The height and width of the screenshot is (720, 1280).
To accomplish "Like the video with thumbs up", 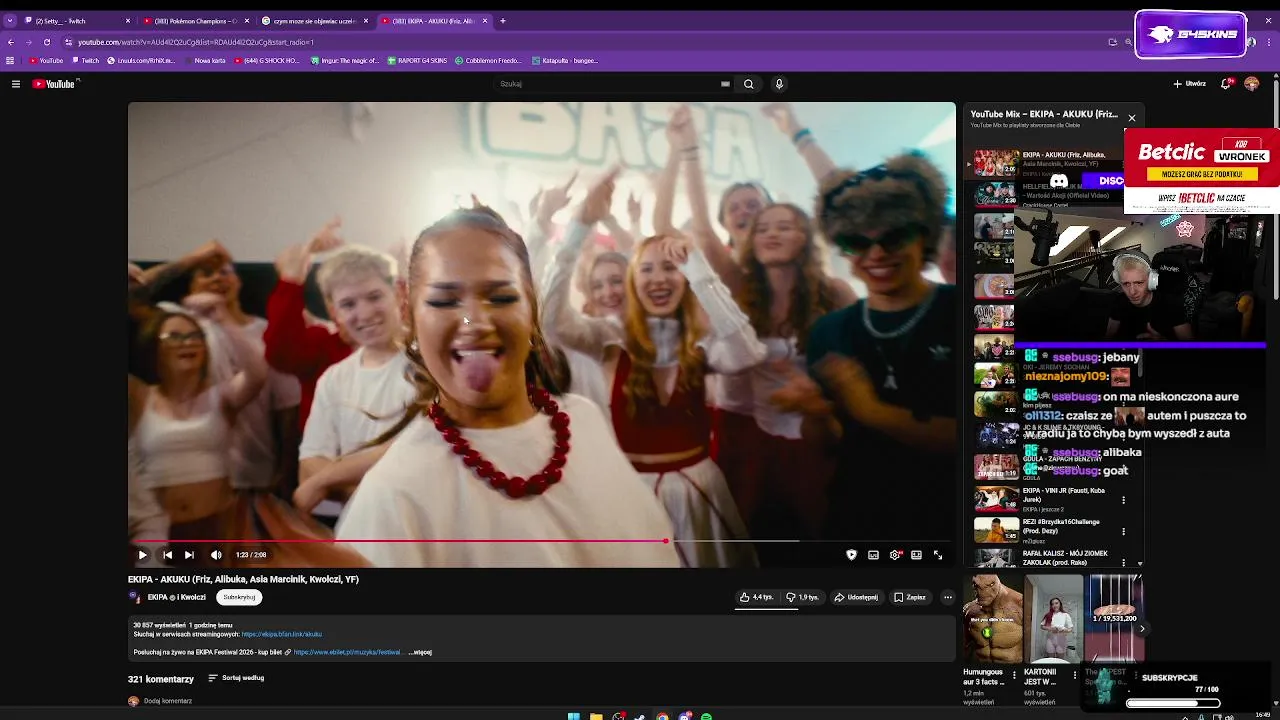I will point(756,597).
